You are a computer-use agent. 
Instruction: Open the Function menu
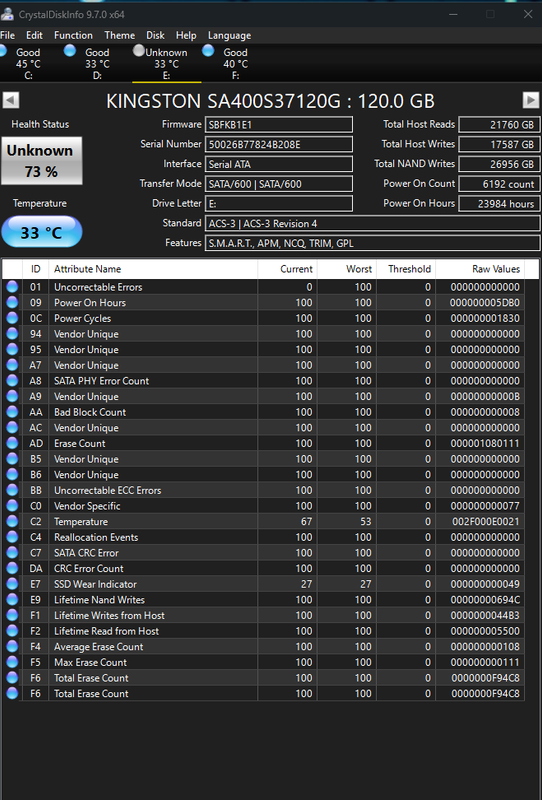click(x=73, y=35)
